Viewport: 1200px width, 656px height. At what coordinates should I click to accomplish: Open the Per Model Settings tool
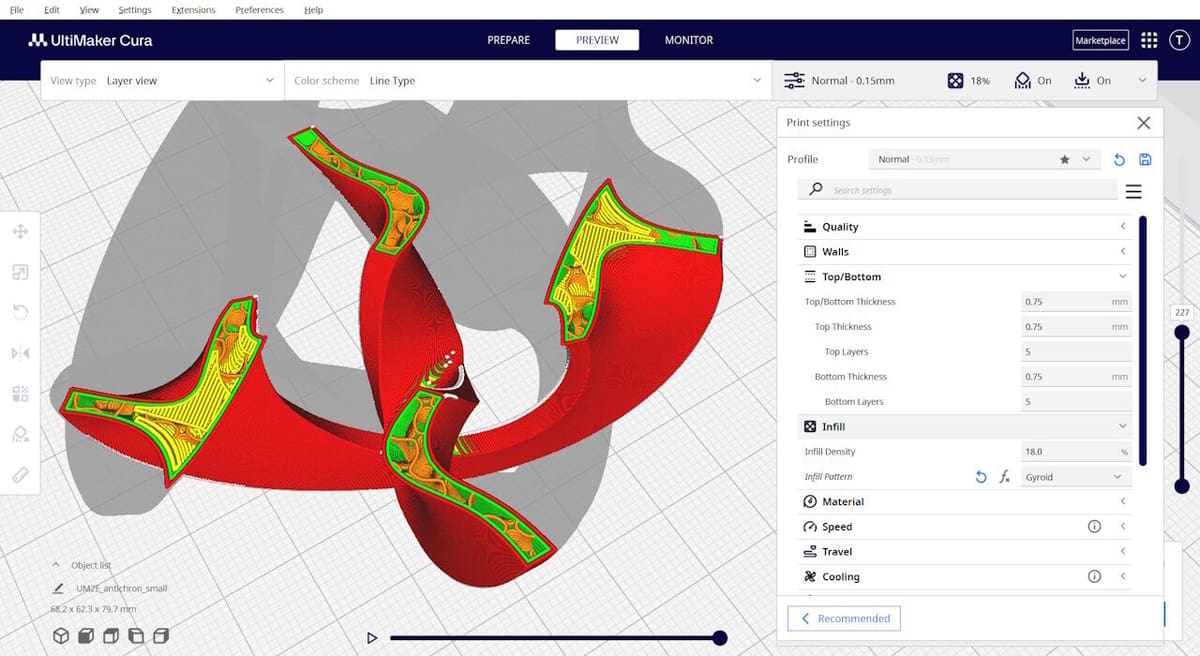point(20,394)
